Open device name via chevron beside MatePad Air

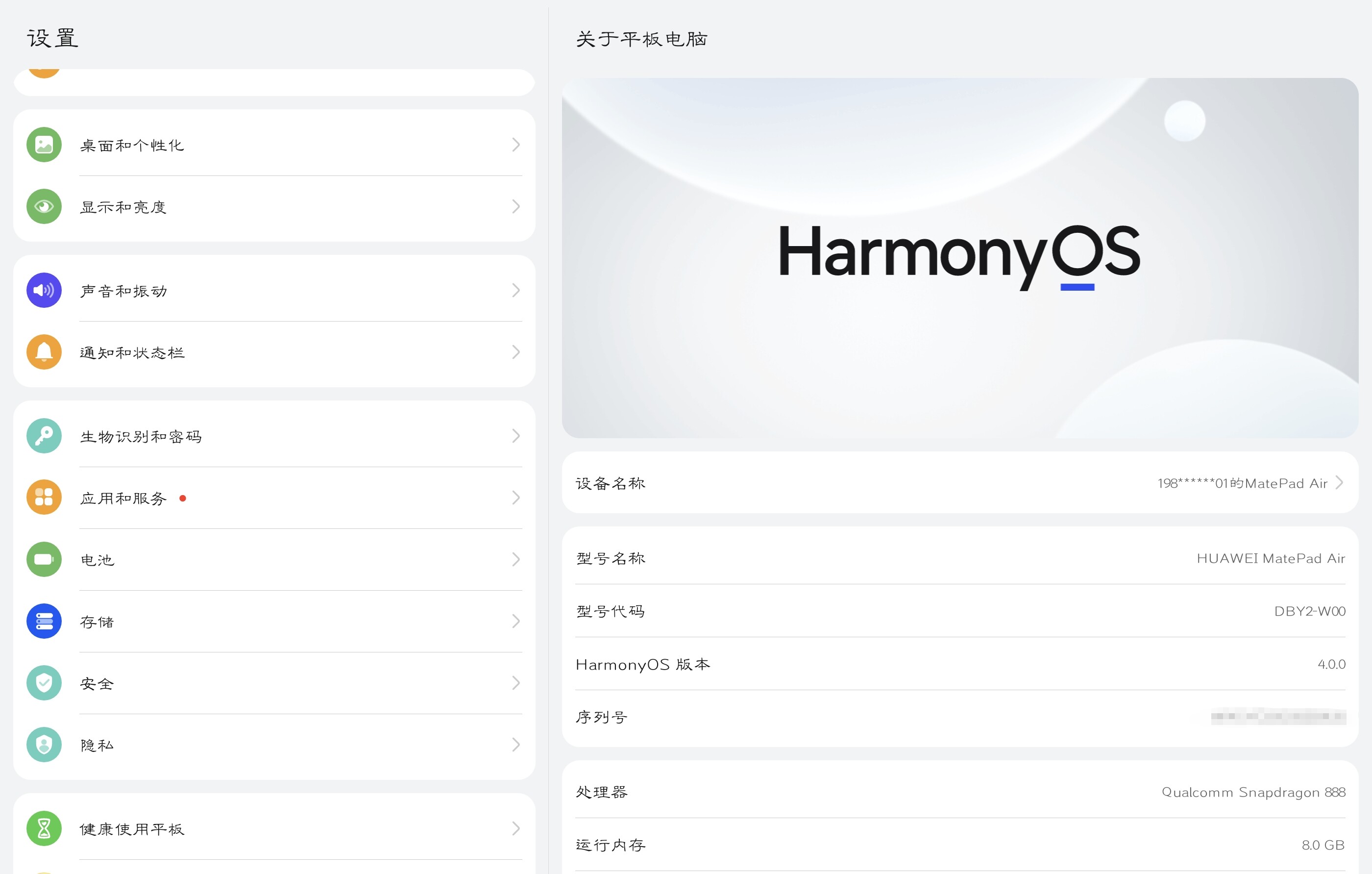pos(1340,483)
